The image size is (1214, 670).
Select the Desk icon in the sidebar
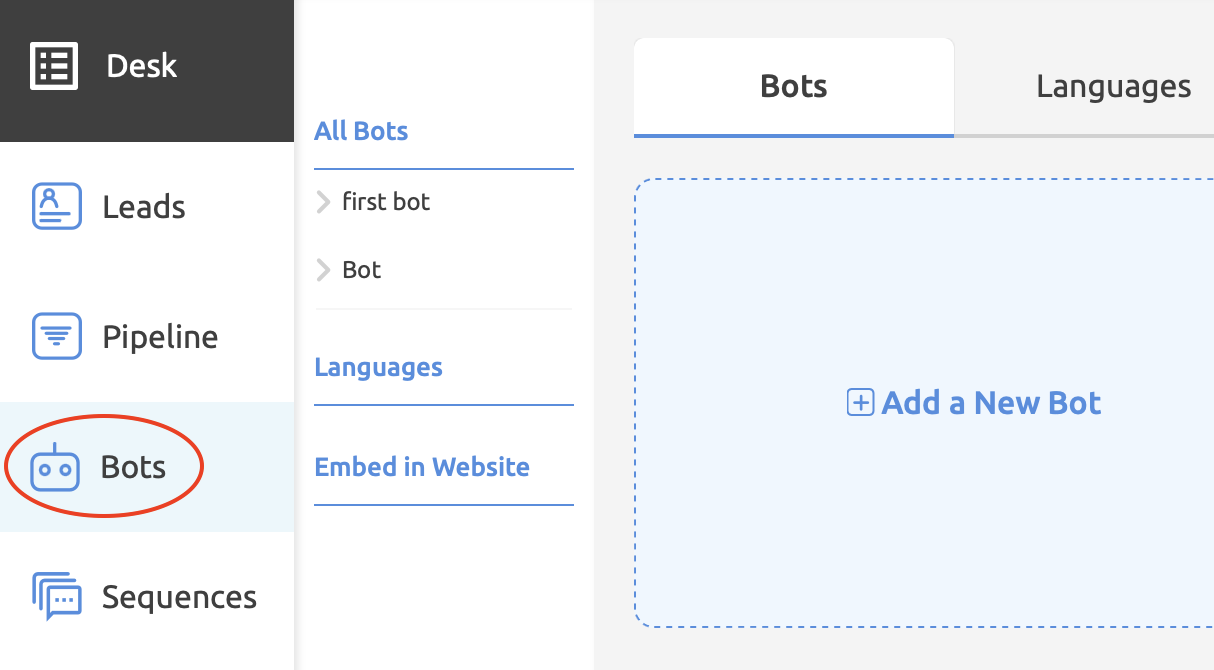(52, 65)
